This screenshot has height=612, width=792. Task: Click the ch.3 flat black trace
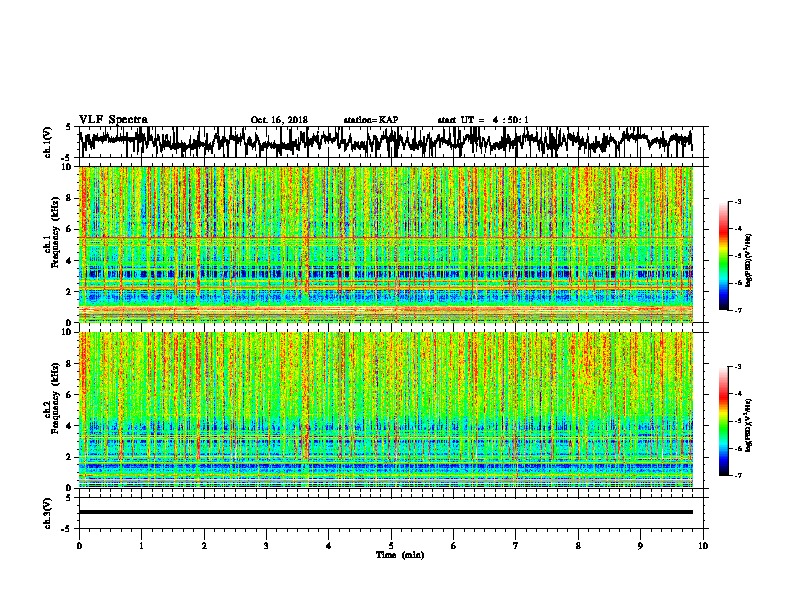[386, 512]
